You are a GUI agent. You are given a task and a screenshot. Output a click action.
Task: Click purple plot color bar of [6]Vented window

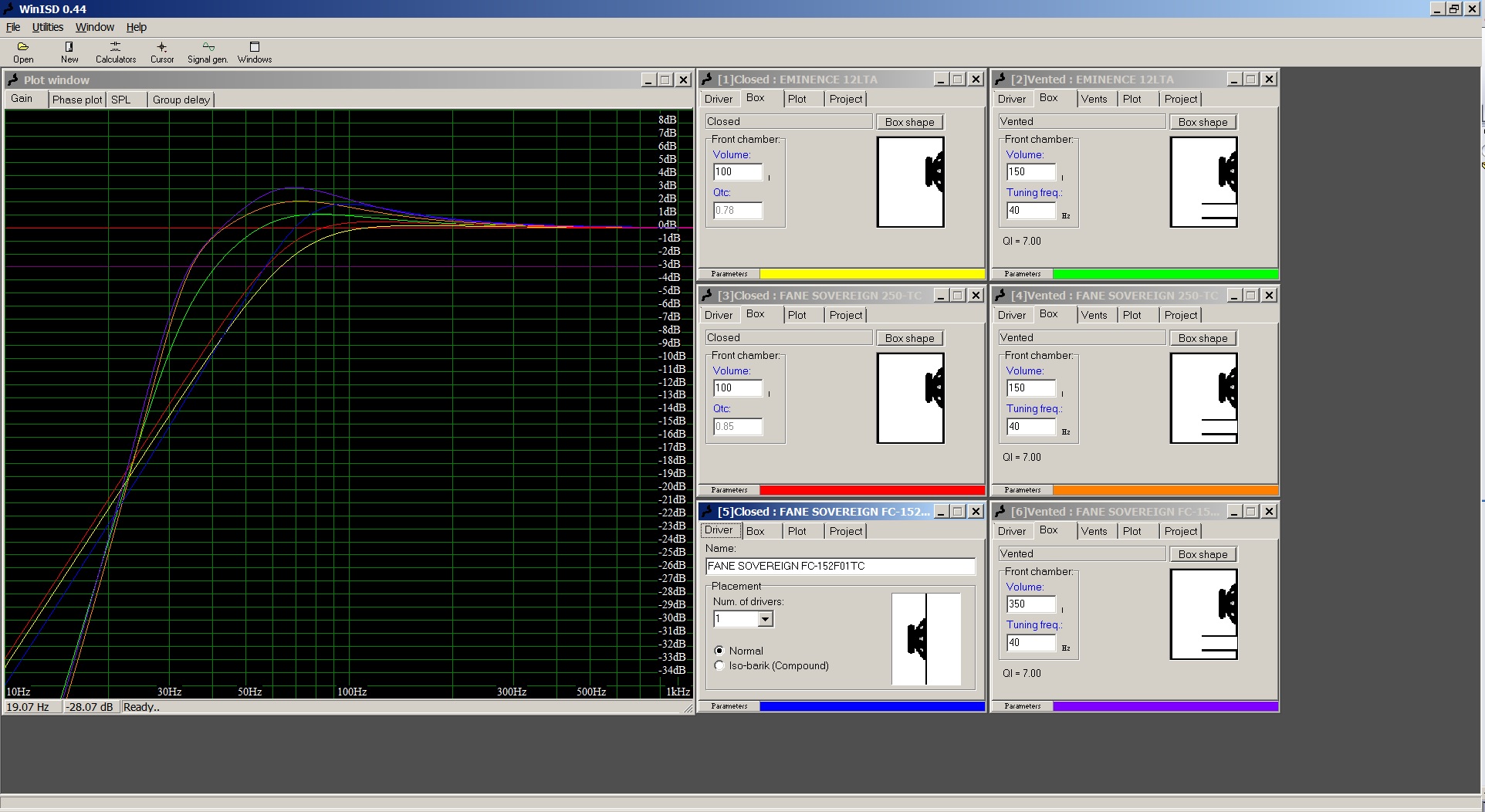click(1165, 706)
